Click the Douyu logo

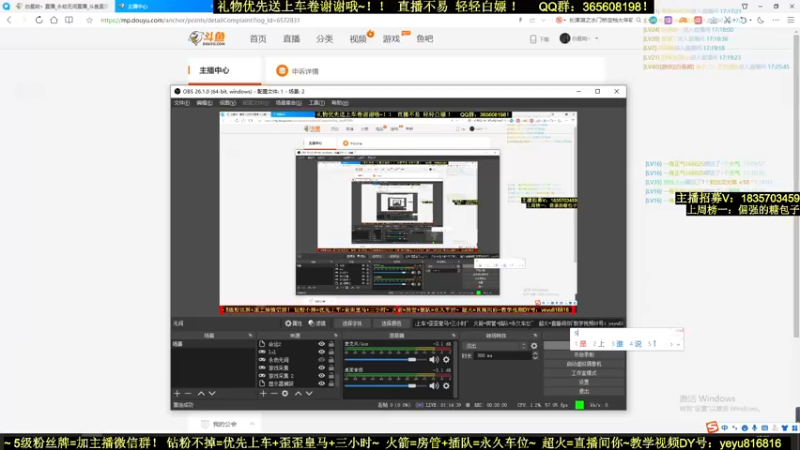tap(207, 38)
